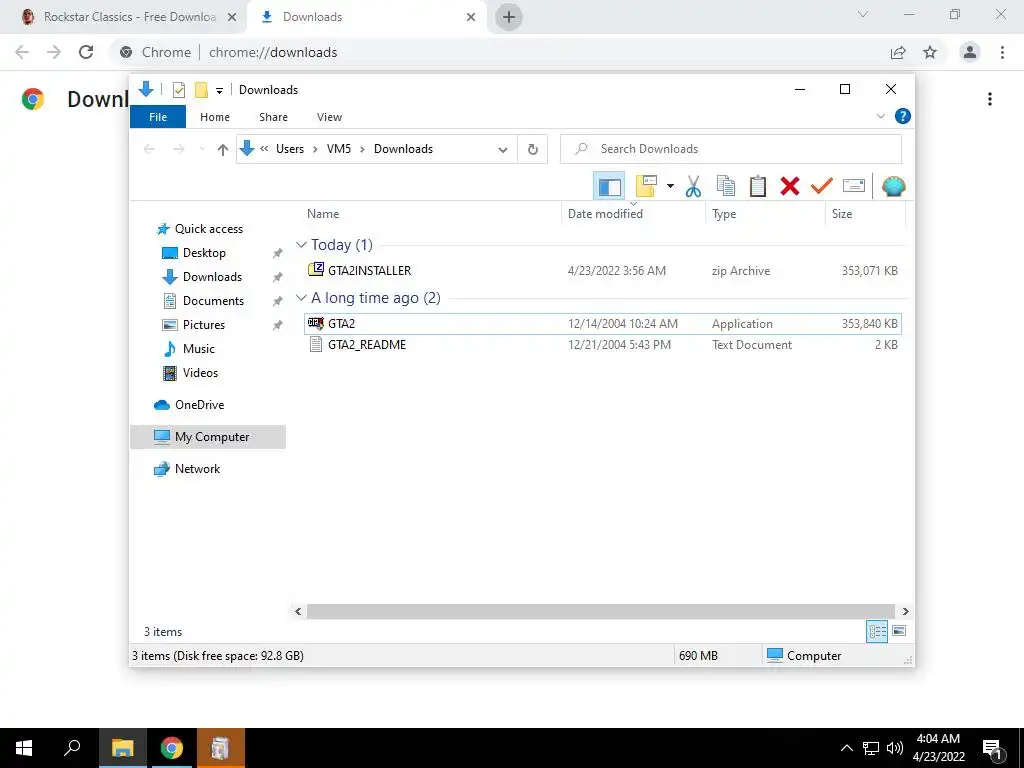Click the Explorer Back arrow button
Viewport: 1024px width, 768px height.
coord(149,150)
